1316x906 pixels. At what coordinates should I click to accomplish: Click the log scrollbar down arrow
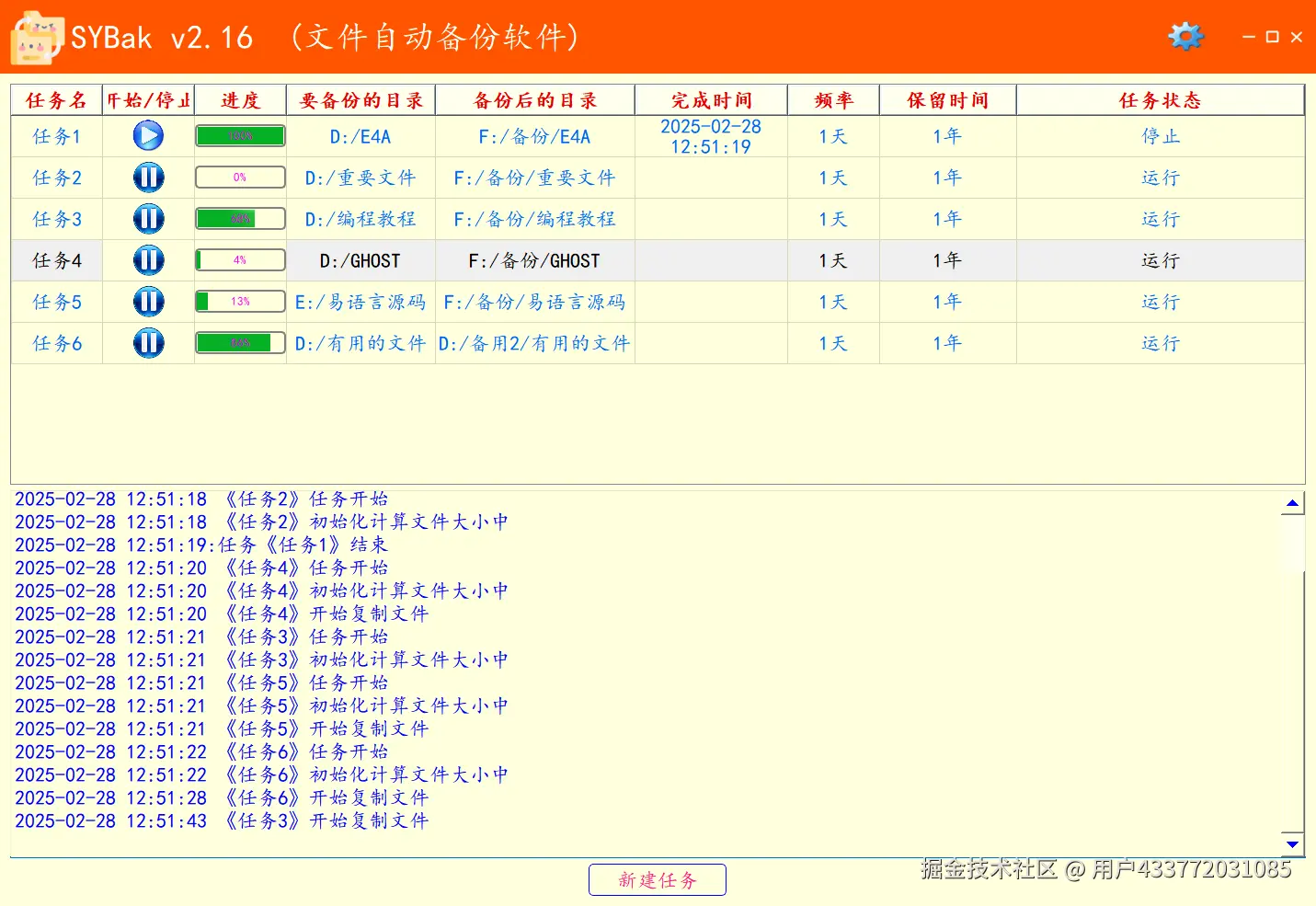[x=1293, y=843]
